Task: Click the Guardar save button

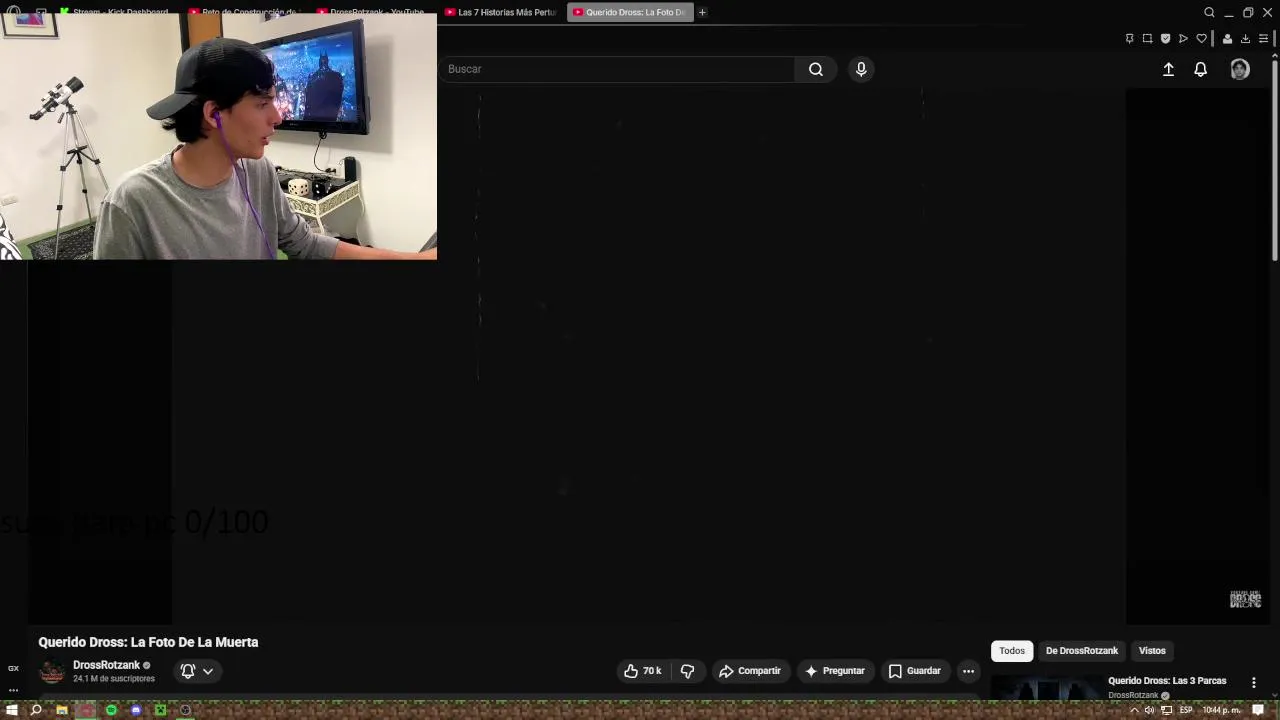Action: (x=914, y=671)
